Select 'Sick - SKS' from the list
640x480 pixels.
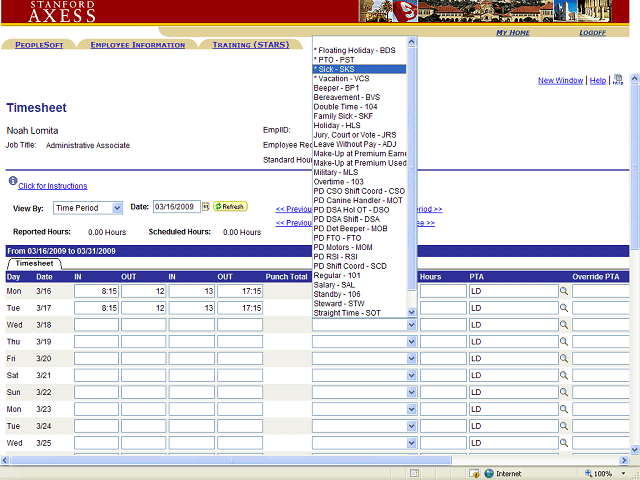(358, 69)
